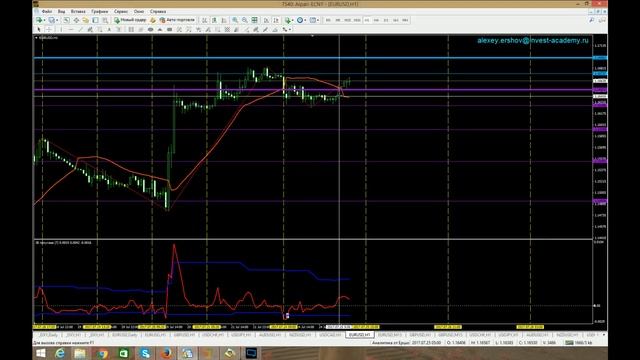This screenshot has height=360, width=640.
Task: Select the Horizontal Line drawing tool
Action: click(71, 29)
